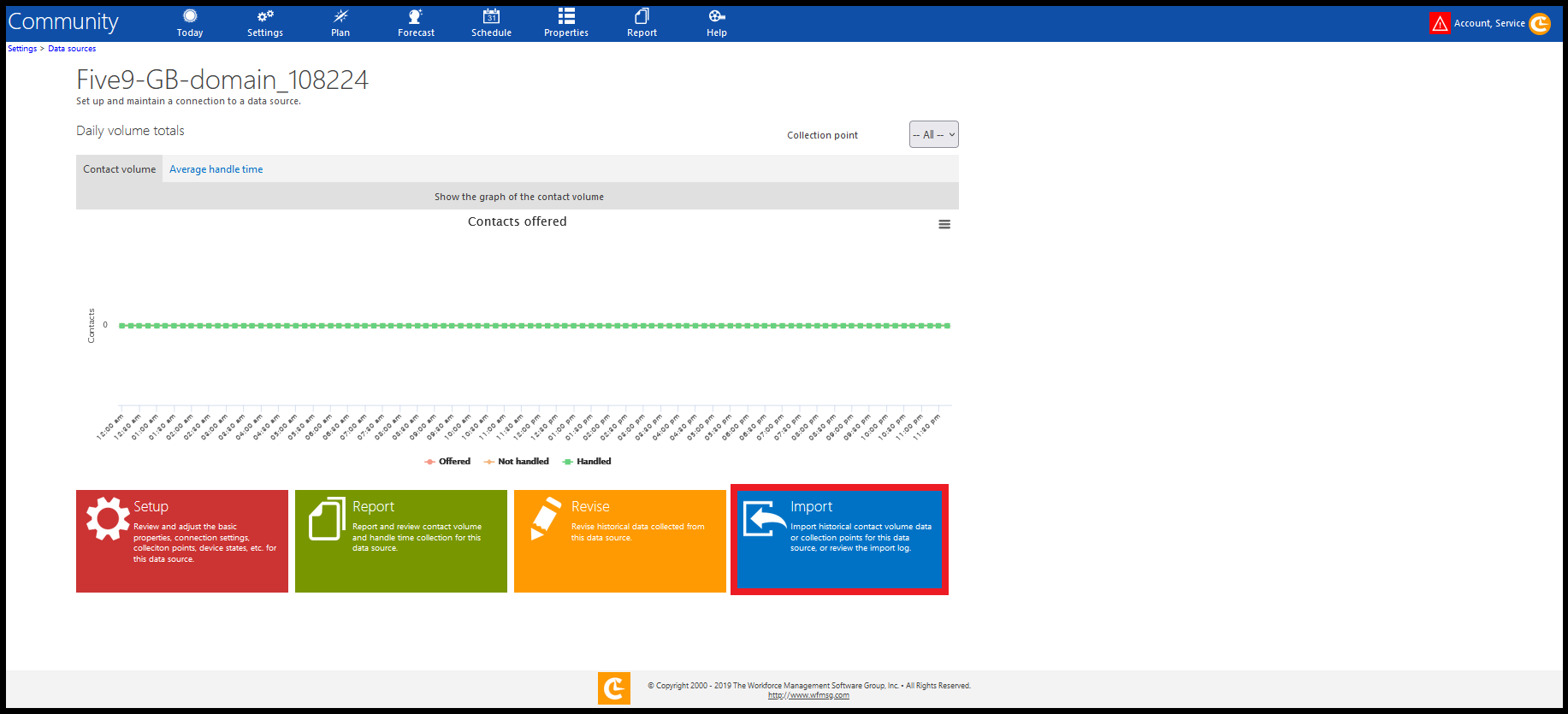Click the Setup gear tile icon
Screen dimensions: 1568x714
click(108, 518)
